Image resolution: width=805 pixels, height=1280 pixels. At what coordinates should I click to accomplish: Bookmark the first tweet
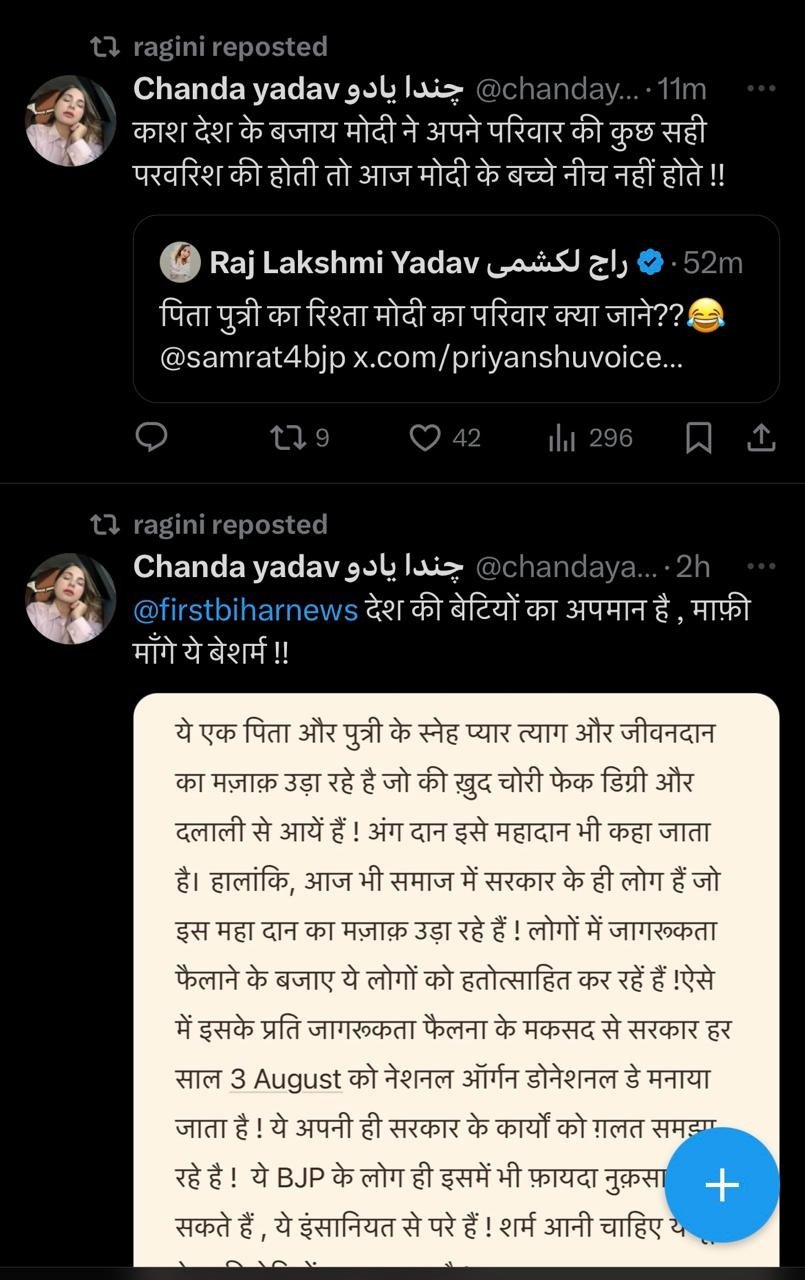click(699, 438)
